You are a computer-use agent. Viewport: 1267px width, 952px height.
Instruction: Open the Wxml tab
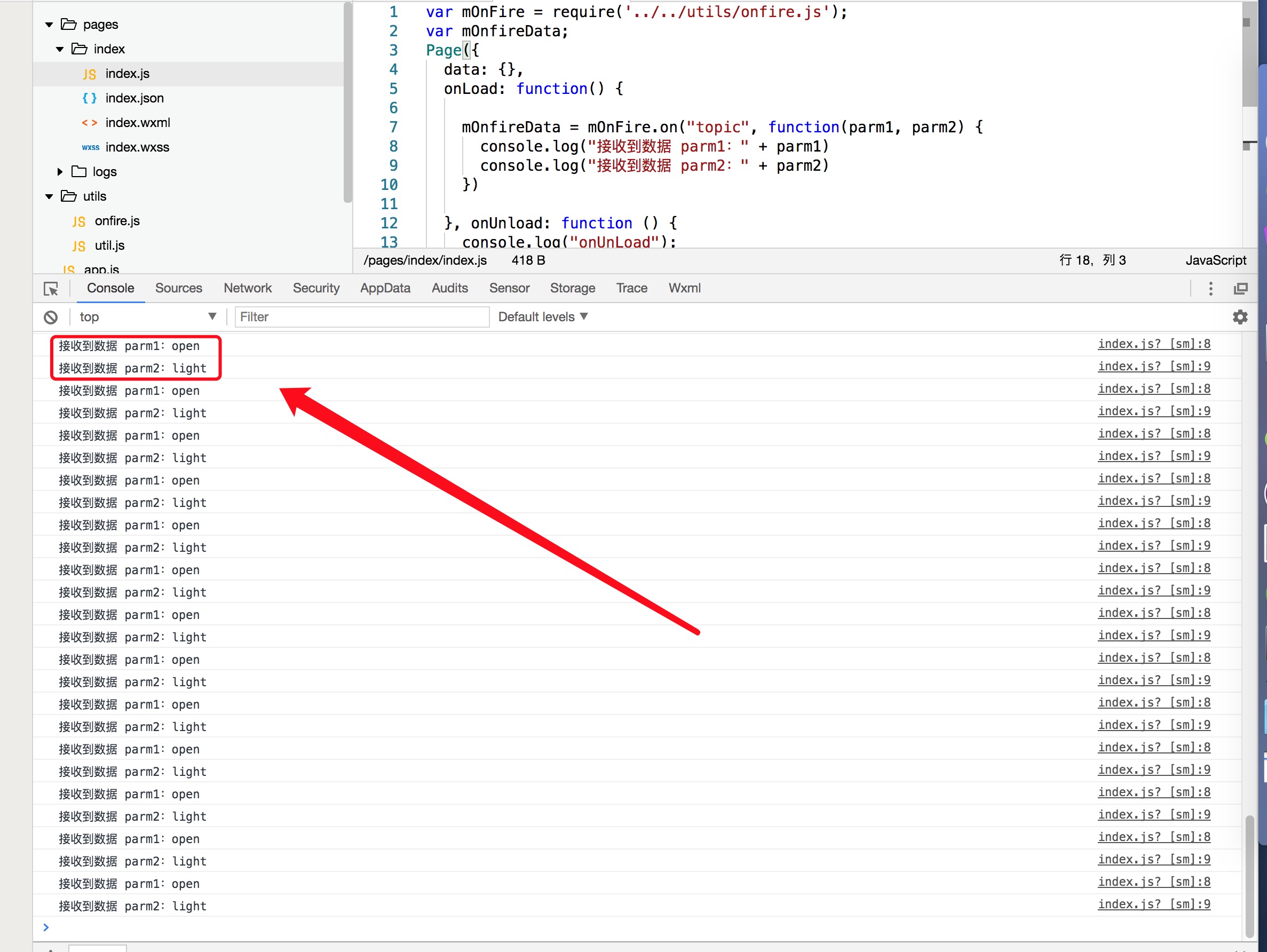[684, 289]
